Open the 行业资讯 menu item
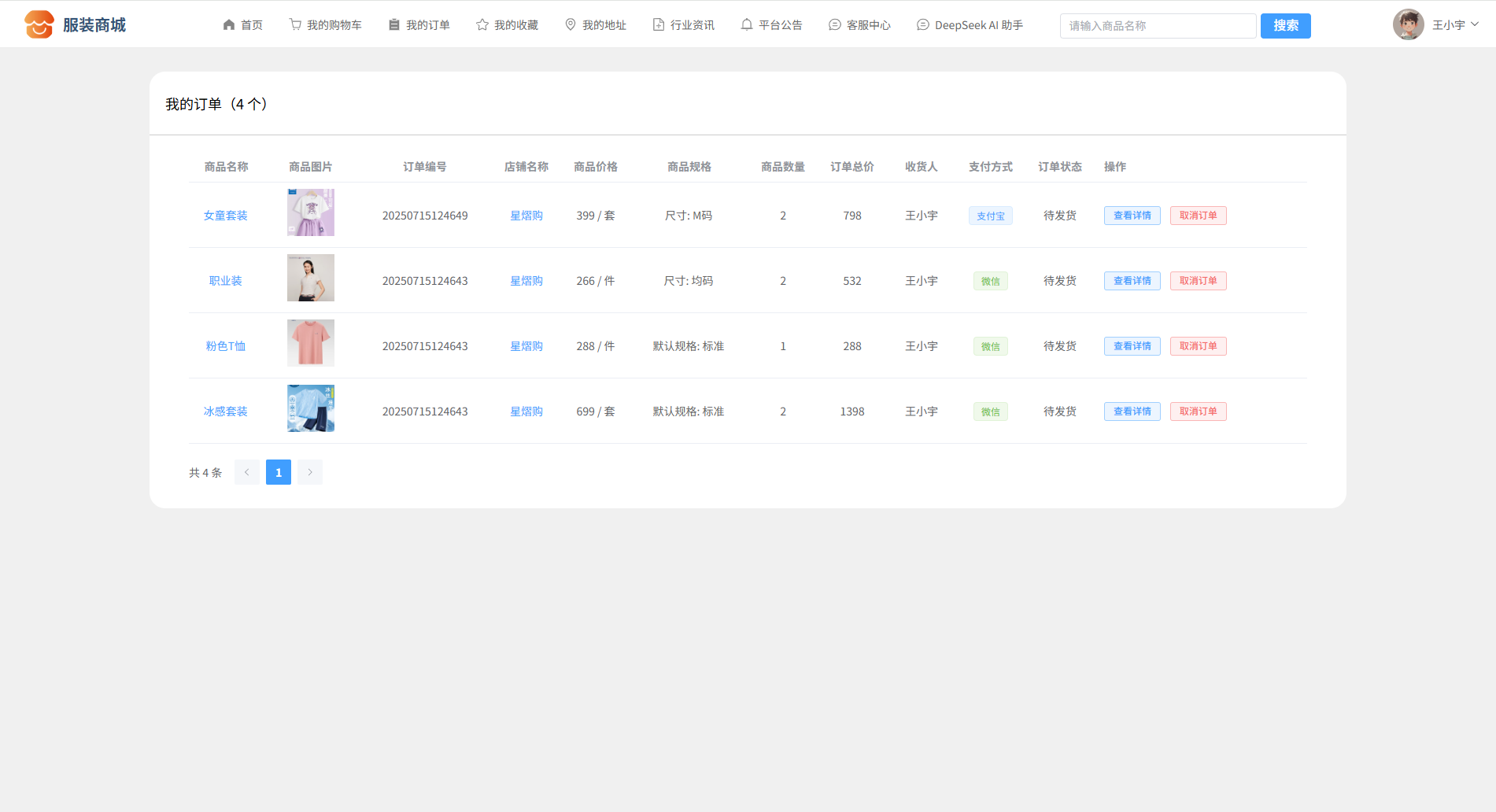Viewport: 1496px width, 812px height. pos(684,25)
